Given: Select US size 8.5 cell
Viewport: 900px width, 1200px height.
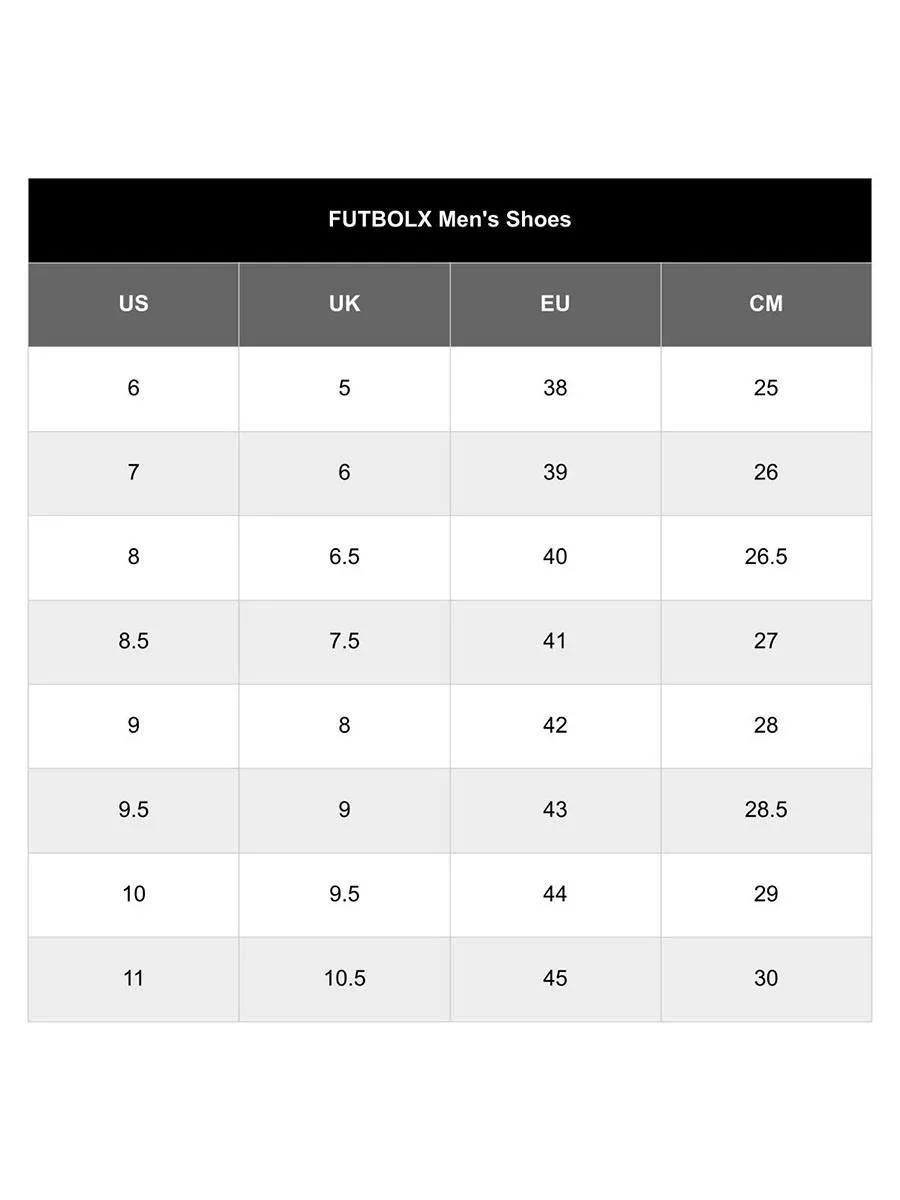Looking at the screenshot, I should (x=133, y=641).
